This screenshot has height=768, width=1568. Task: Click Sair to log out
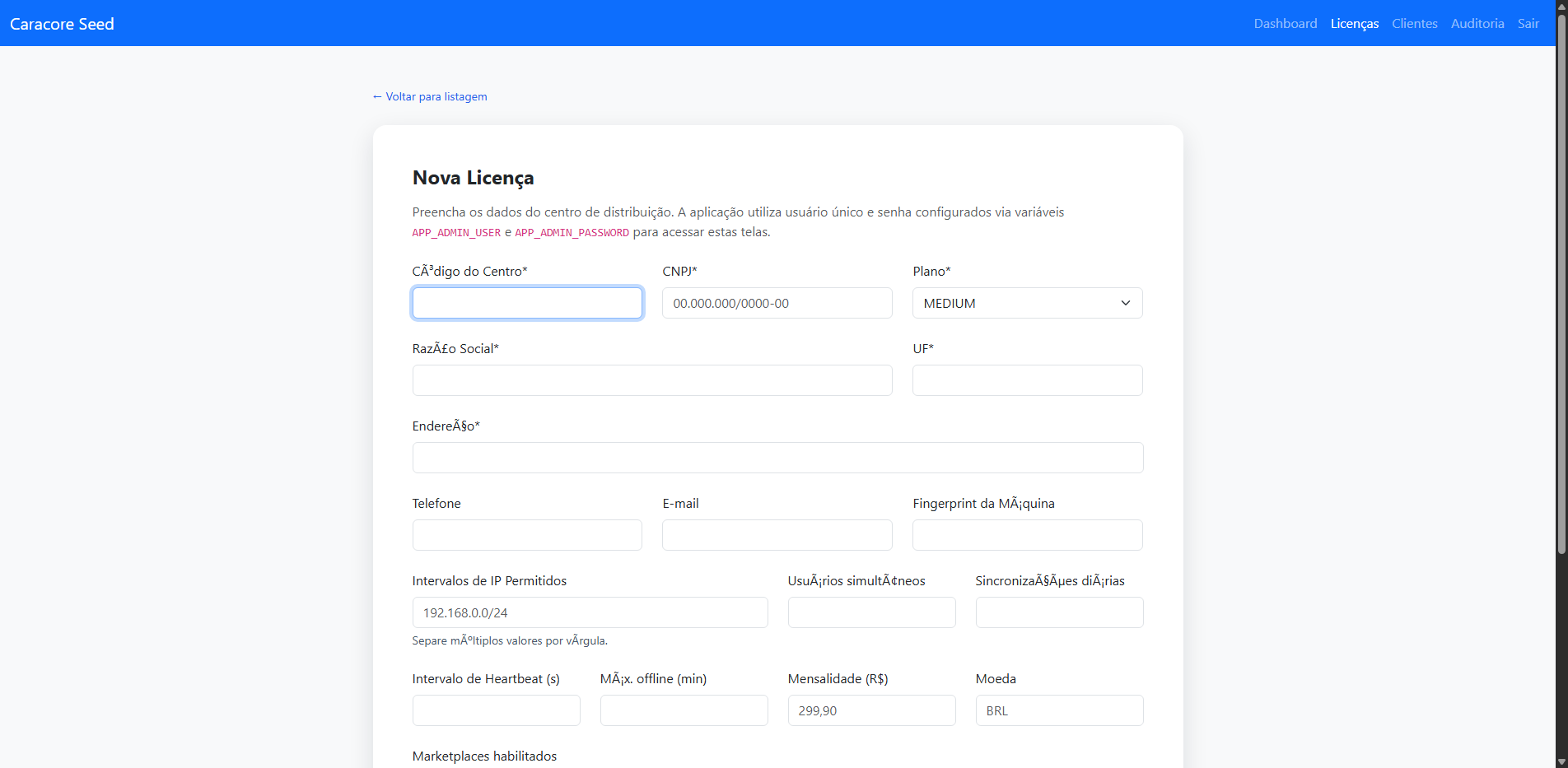[1528, 23]
